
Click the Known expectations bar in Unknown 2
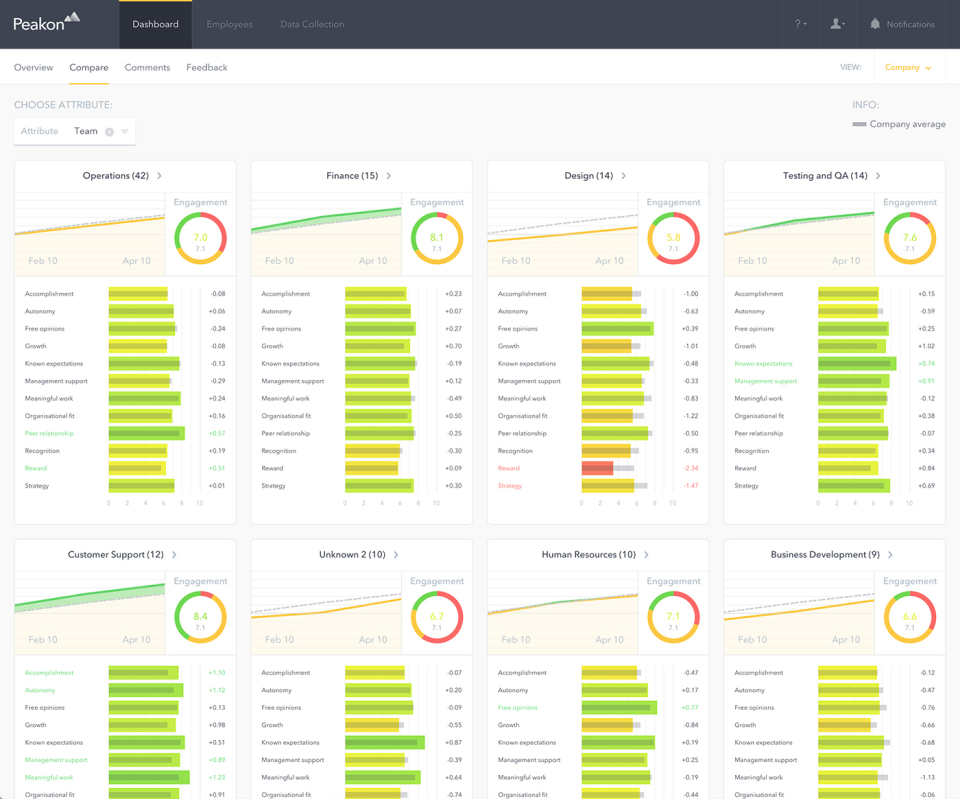click(384, 743)
